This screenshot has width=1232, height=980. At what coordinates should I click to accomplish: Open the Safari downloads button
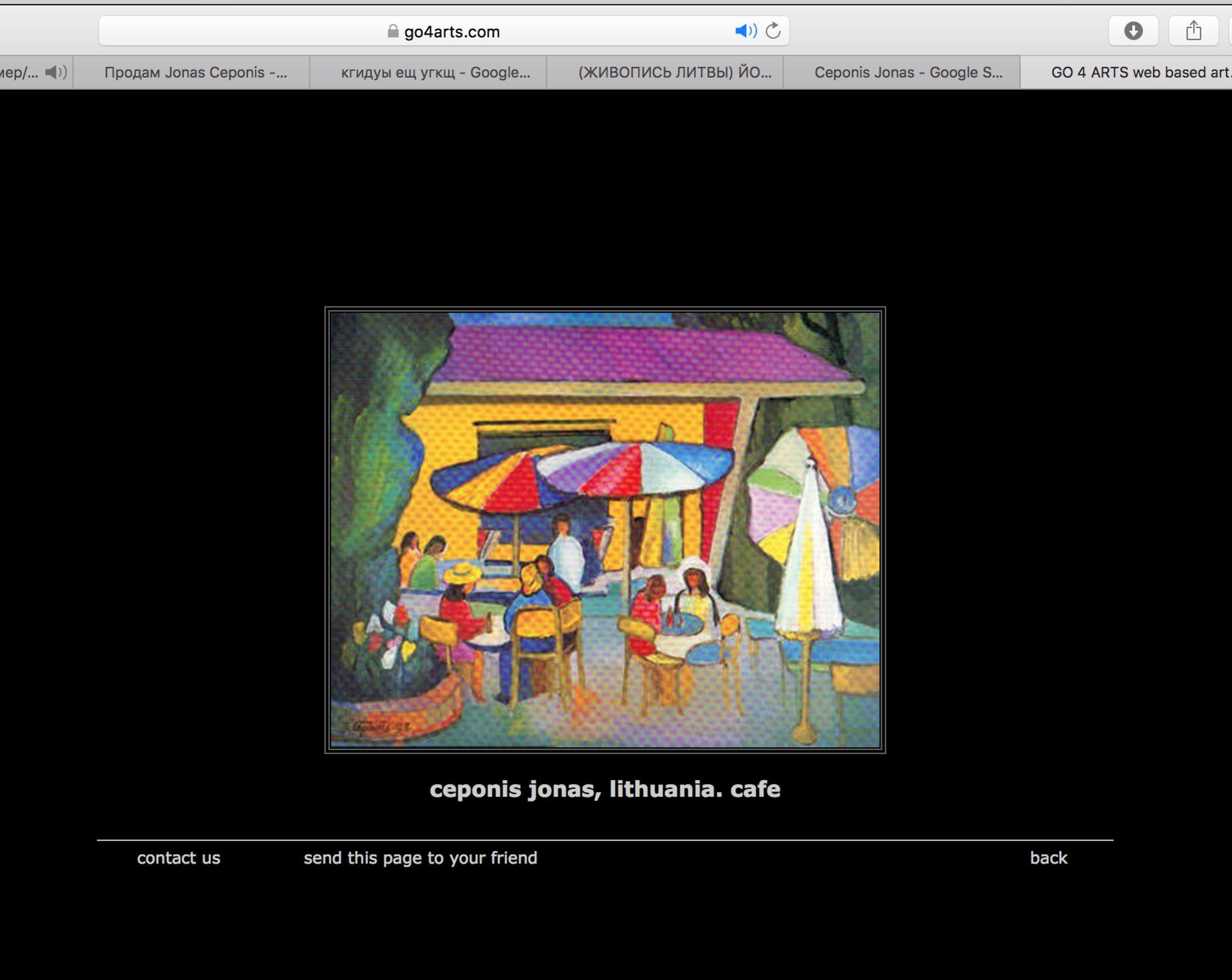[1133, 31]
